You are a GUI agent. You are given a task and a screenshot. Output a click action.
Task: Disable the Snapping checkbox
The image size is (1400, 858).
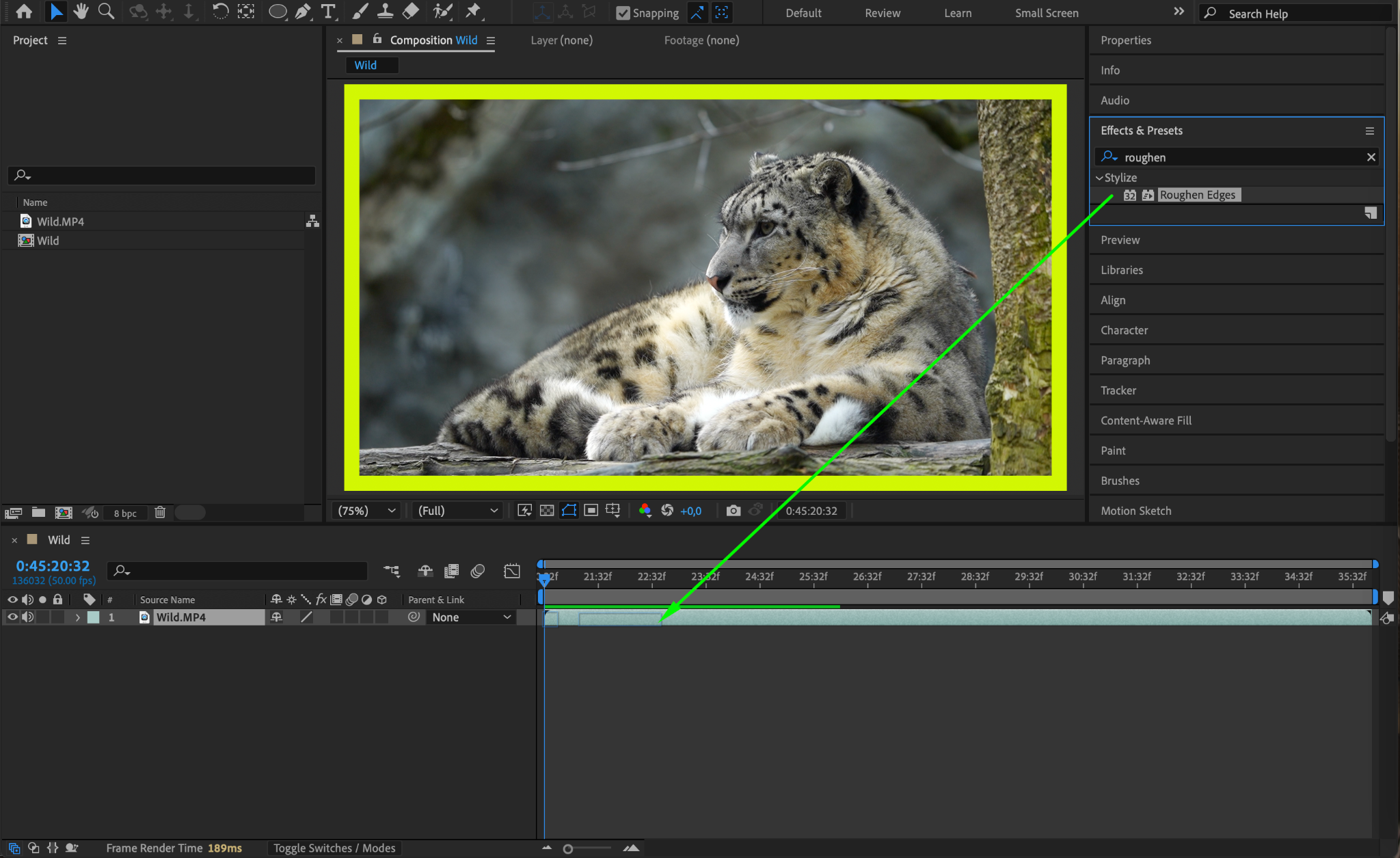click(623, 13)
